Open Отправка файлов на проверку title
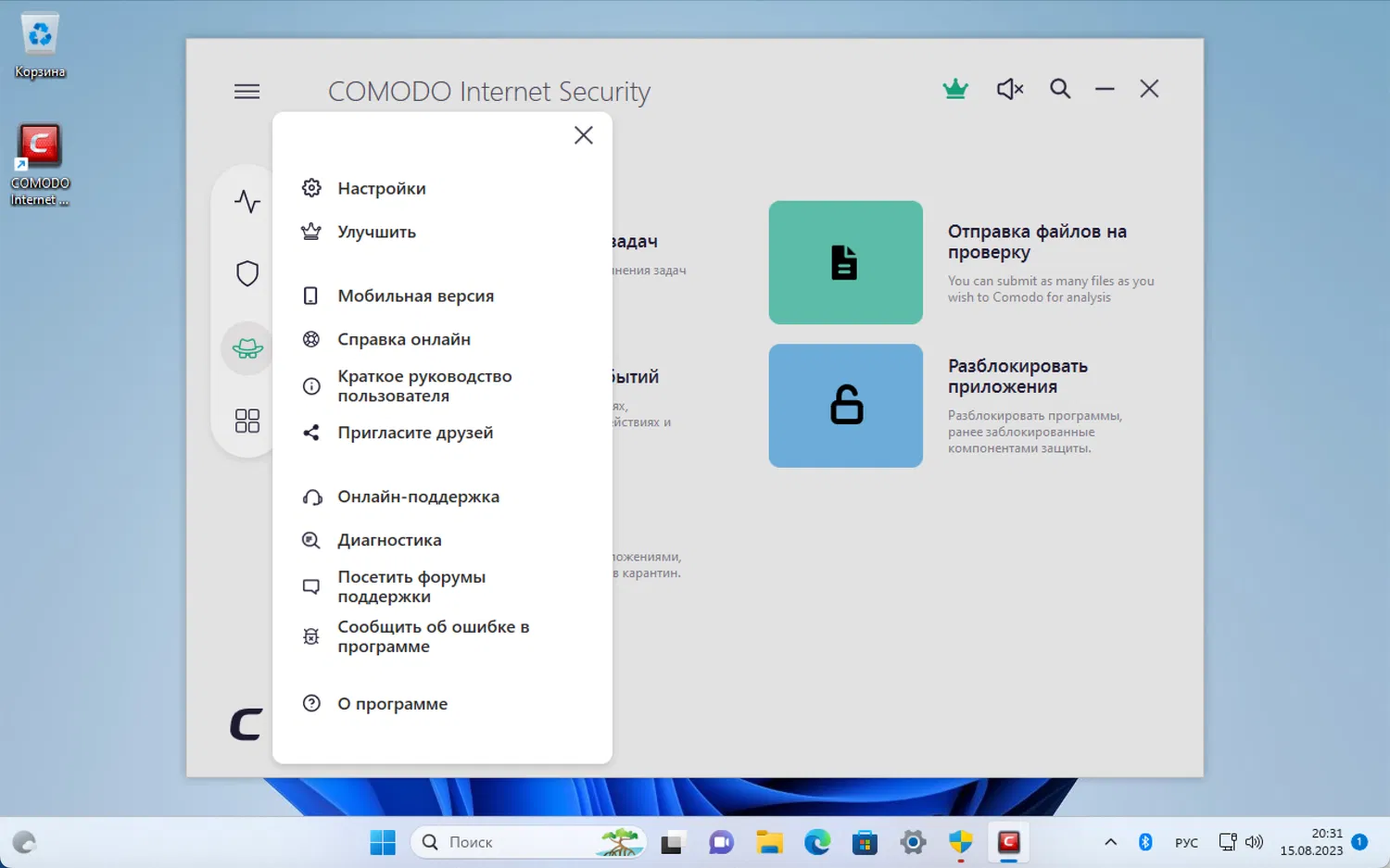The height and width of the screenshot is (868, 1390). [1037, 242]
